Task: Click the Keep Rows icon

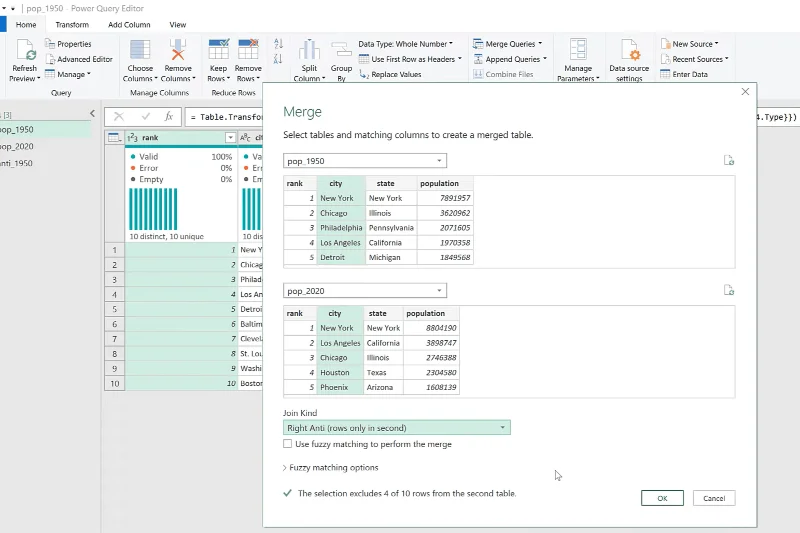Action: 218,50
